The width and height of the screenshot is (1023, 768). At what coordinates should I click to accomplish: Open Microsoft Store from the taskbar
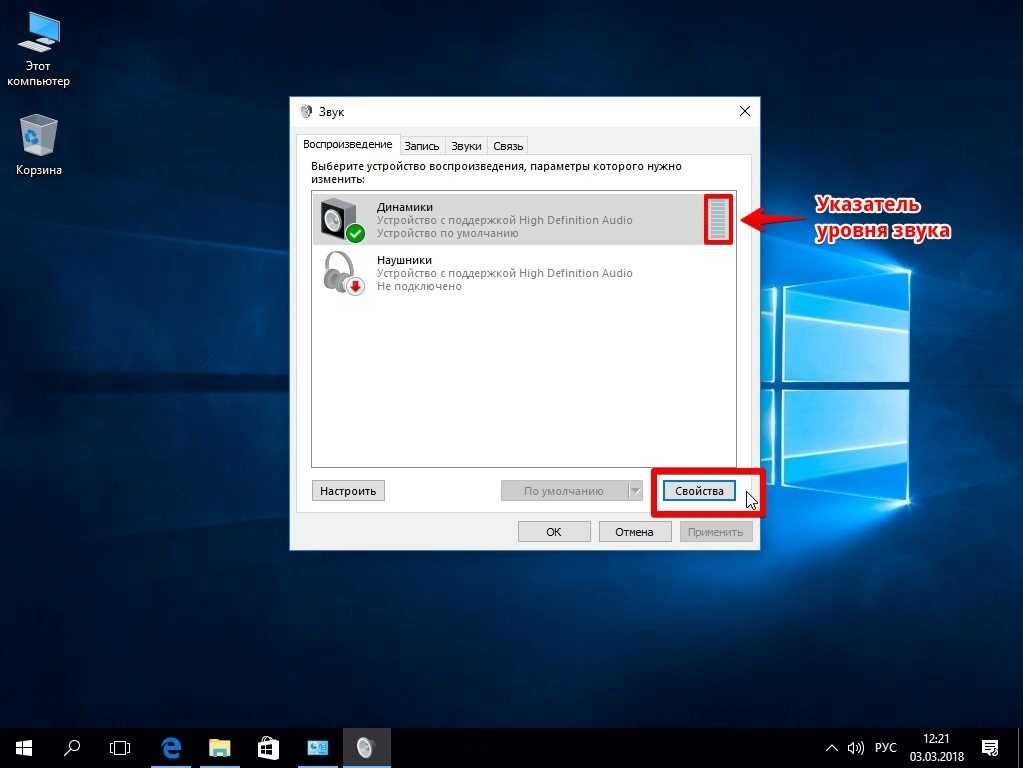(268, 747)
